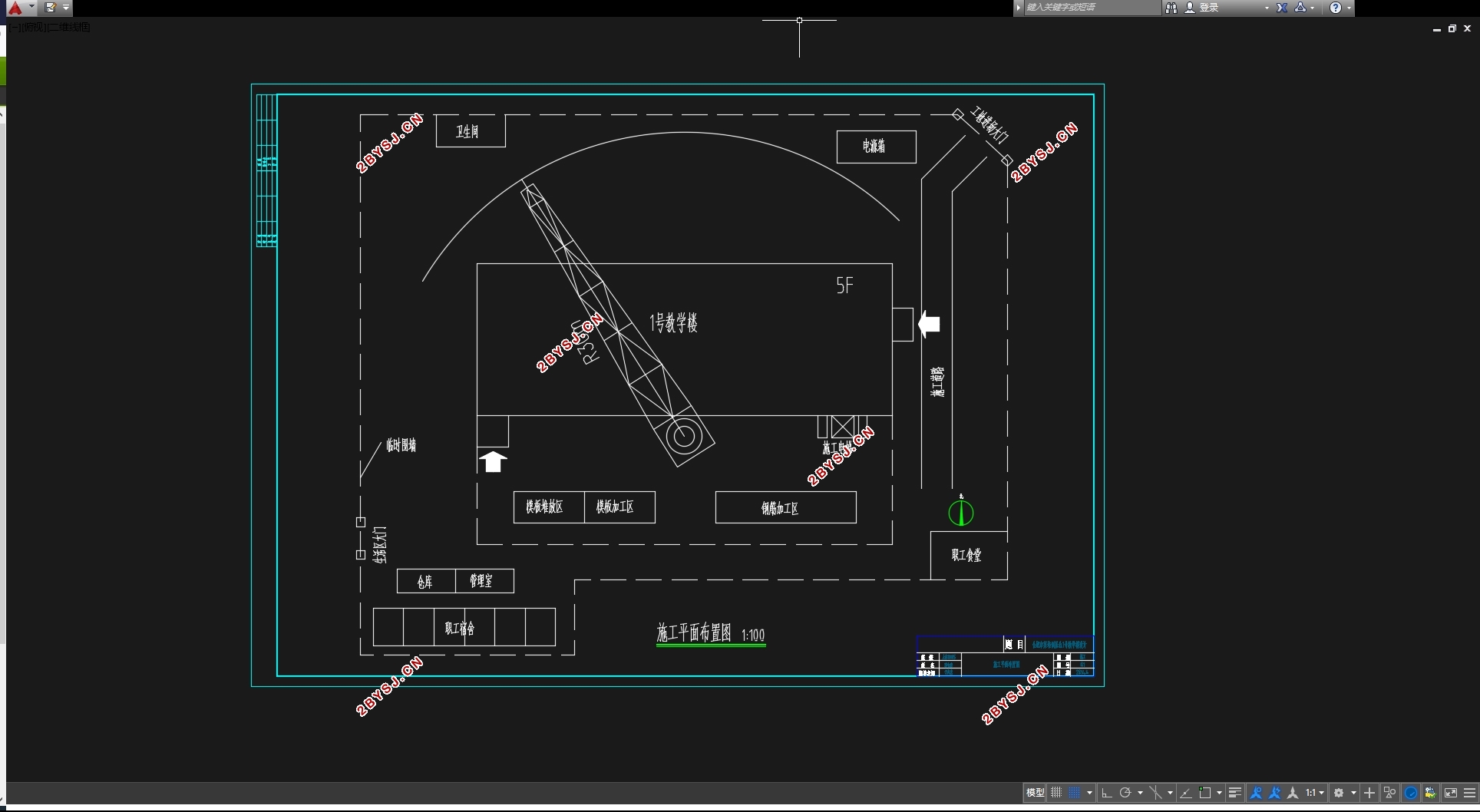1480x812 pixels.
Task: Open the object snap settings dropdown
Action: tap(1219, 793)
